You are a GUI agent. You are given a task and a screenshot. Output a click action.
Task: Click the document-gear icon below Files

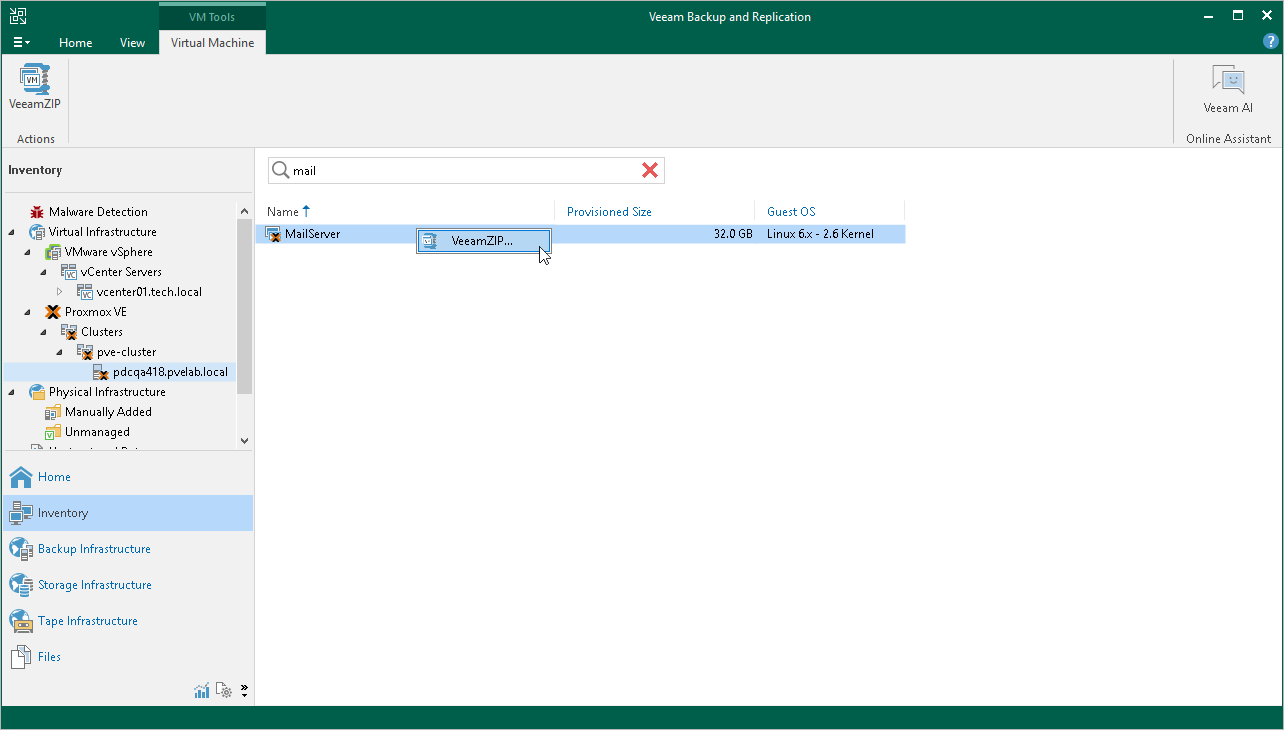pyautogui.click(x=224, y=690)
